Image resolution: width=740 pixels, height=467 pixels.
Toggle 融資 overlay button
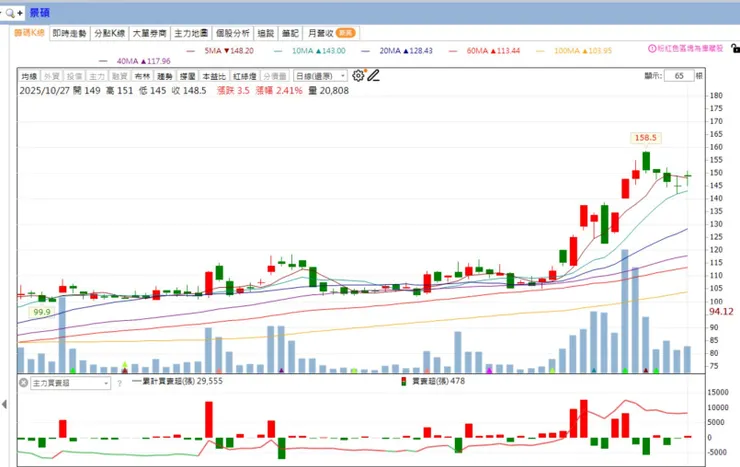[119, 76]
